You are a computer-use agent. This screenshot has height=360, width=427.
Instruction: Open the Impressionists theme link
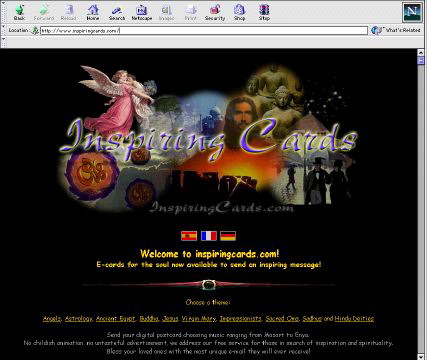pos(241,318)
